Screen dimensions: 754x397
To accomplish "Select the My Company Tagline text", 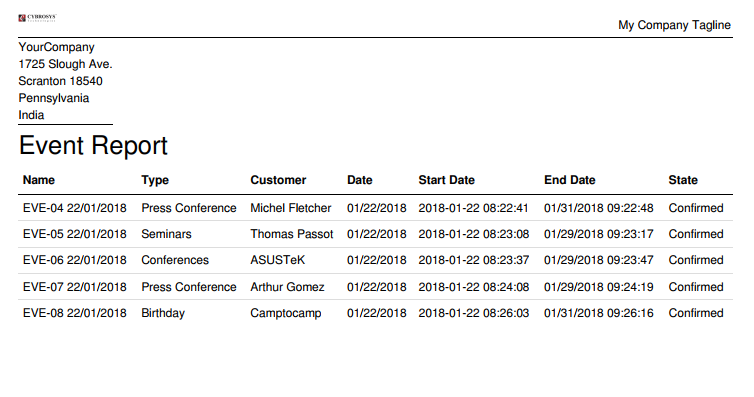I will [674, 25].
